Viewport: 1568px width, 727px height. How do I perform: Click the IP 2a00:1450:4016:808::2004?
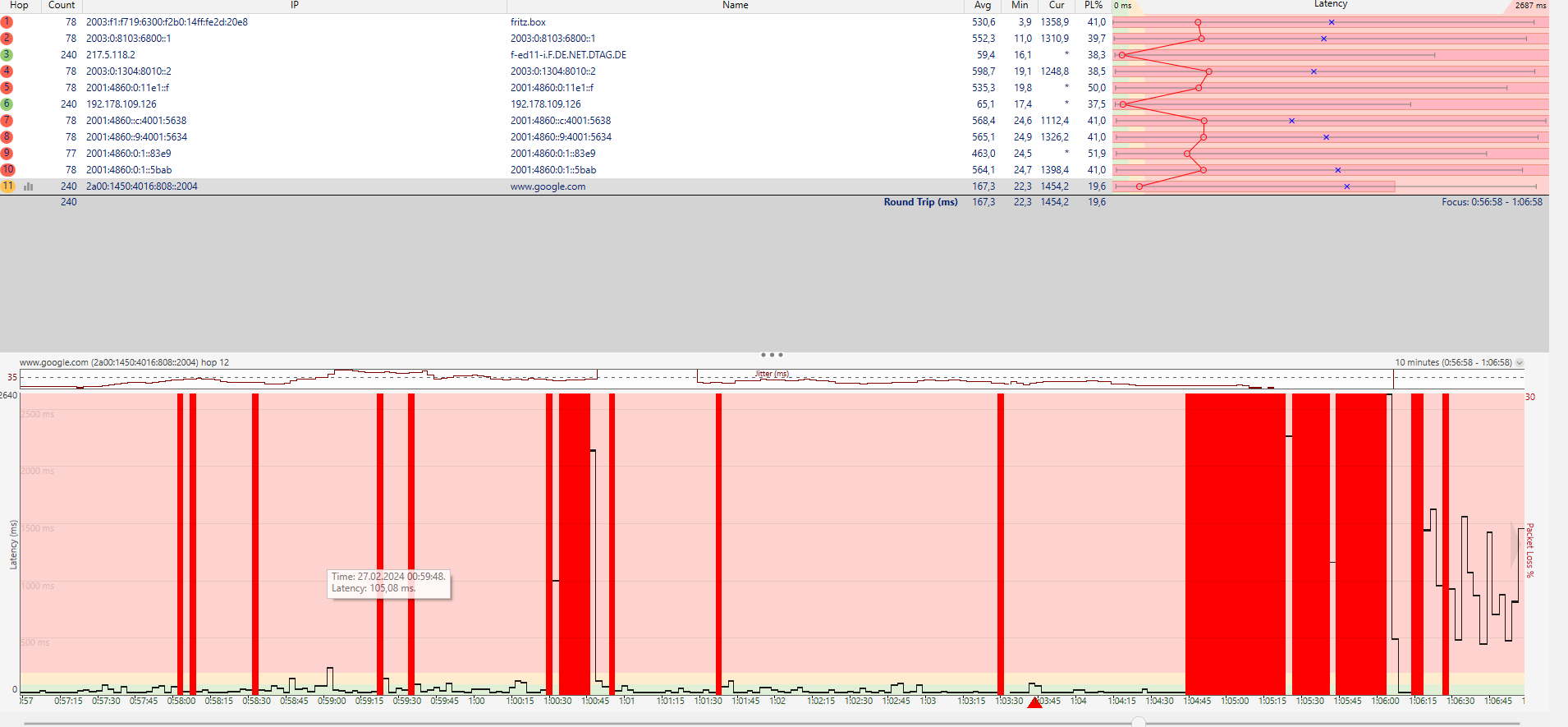coord(142,186)
